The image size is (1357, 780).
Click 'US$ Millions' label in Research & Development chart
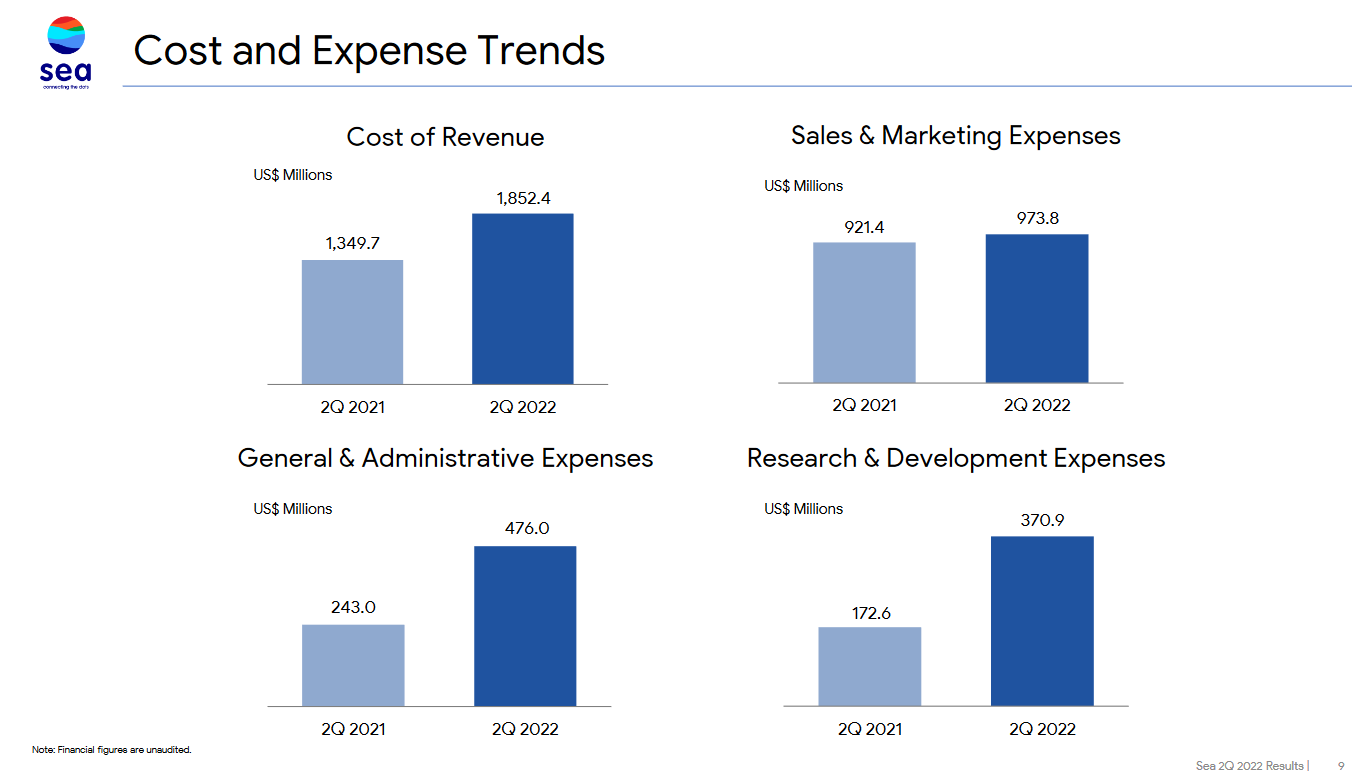pyautogui.click(x=804, y=509)
